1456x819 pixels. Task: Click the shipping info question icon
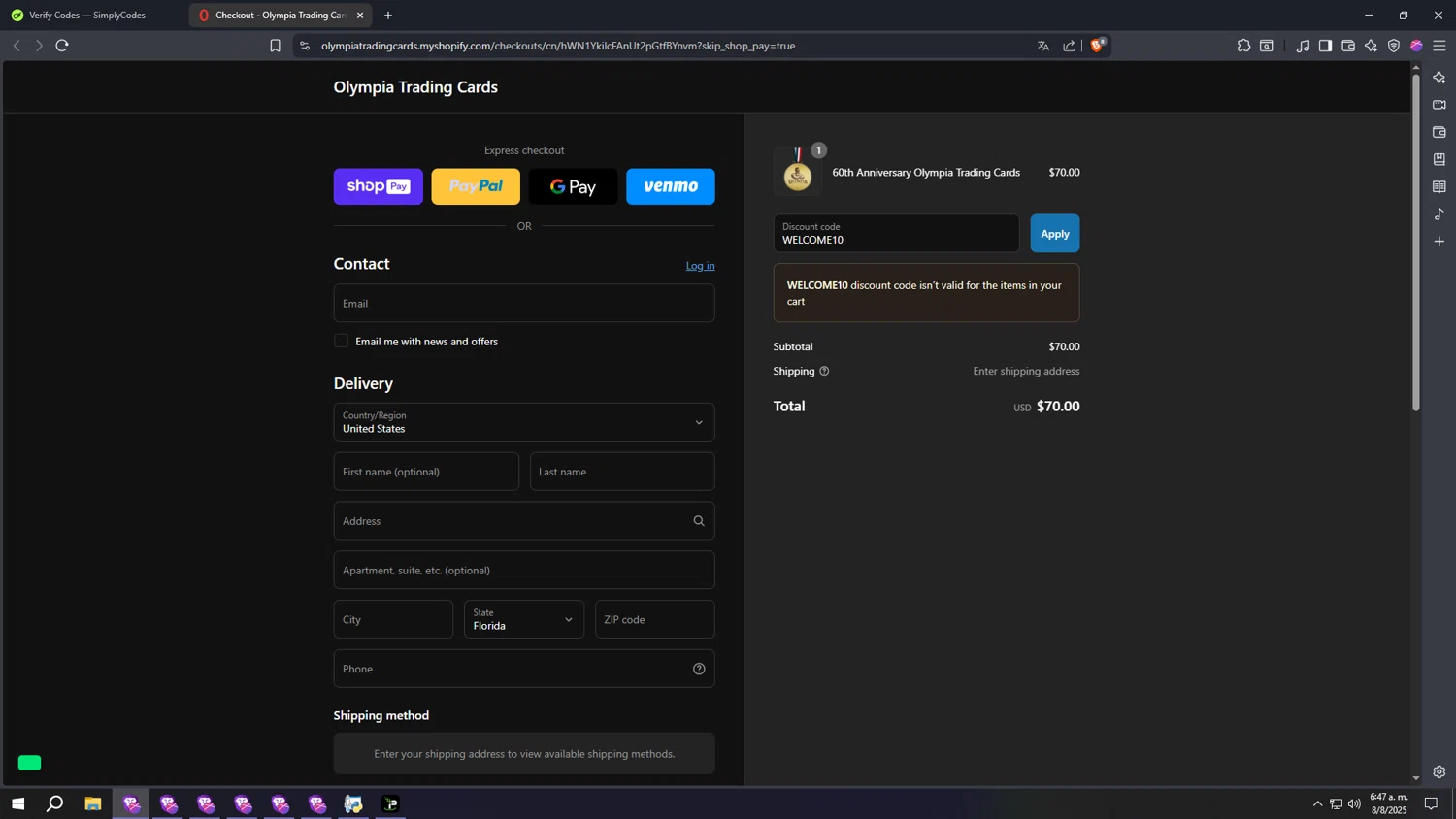click(824, 371)
